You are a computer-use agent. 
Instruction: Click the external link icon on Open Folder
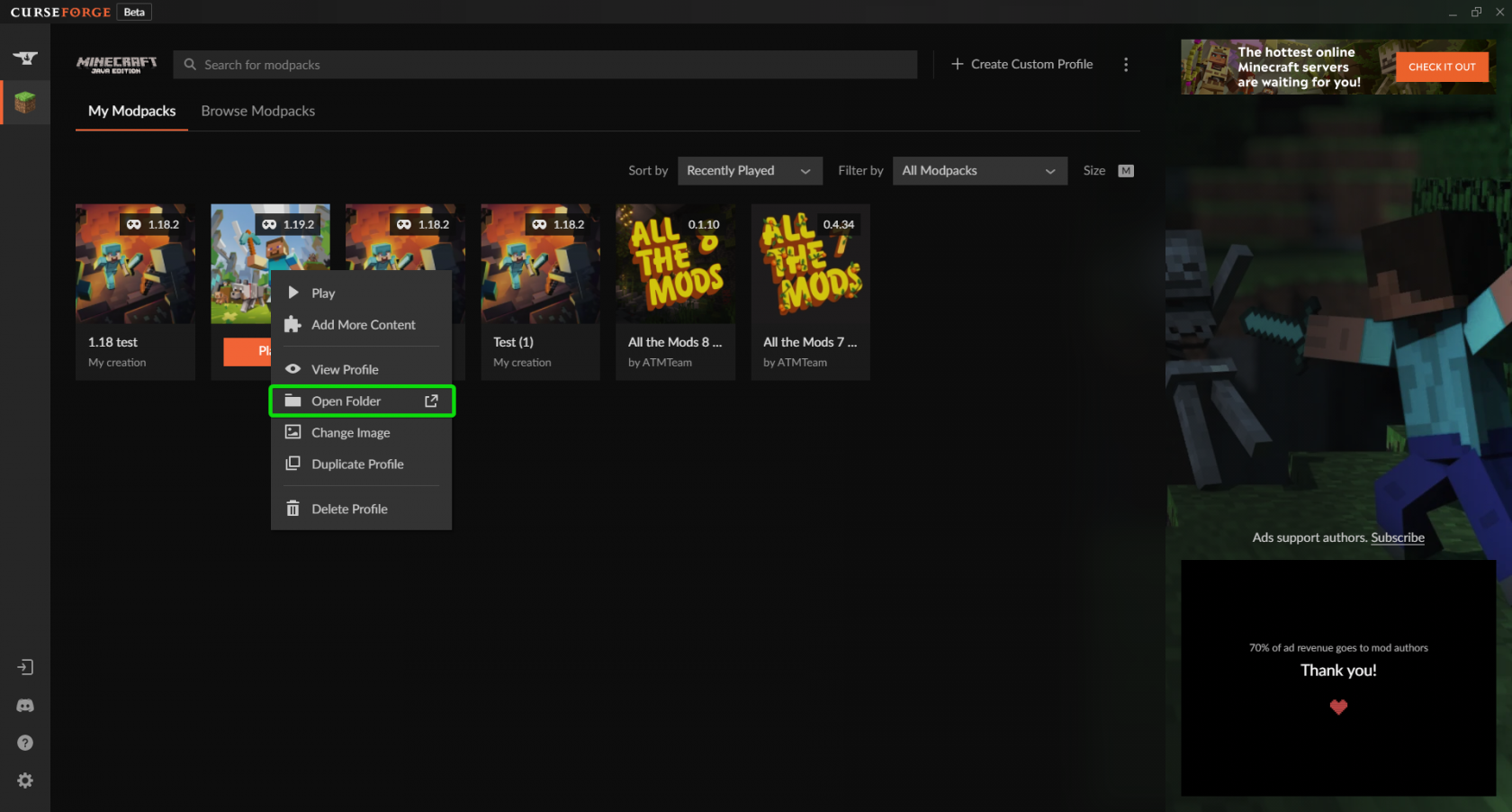click(431, 401)
